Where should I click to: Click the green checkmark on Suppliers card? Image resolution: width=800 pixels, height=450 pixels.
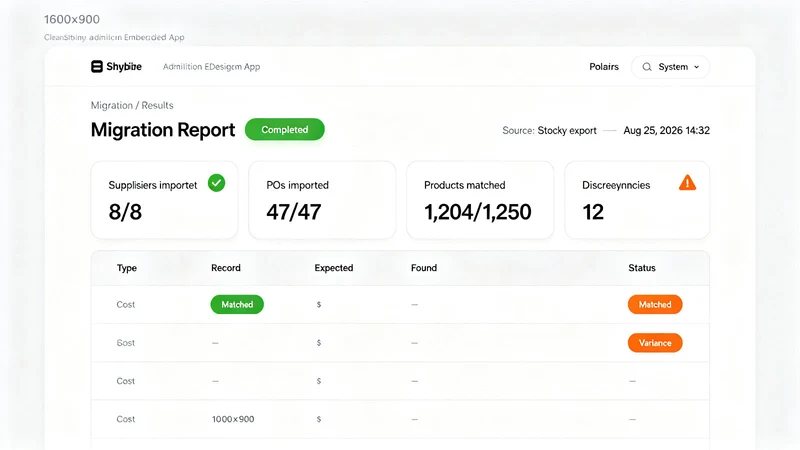[x=216, y=183]
